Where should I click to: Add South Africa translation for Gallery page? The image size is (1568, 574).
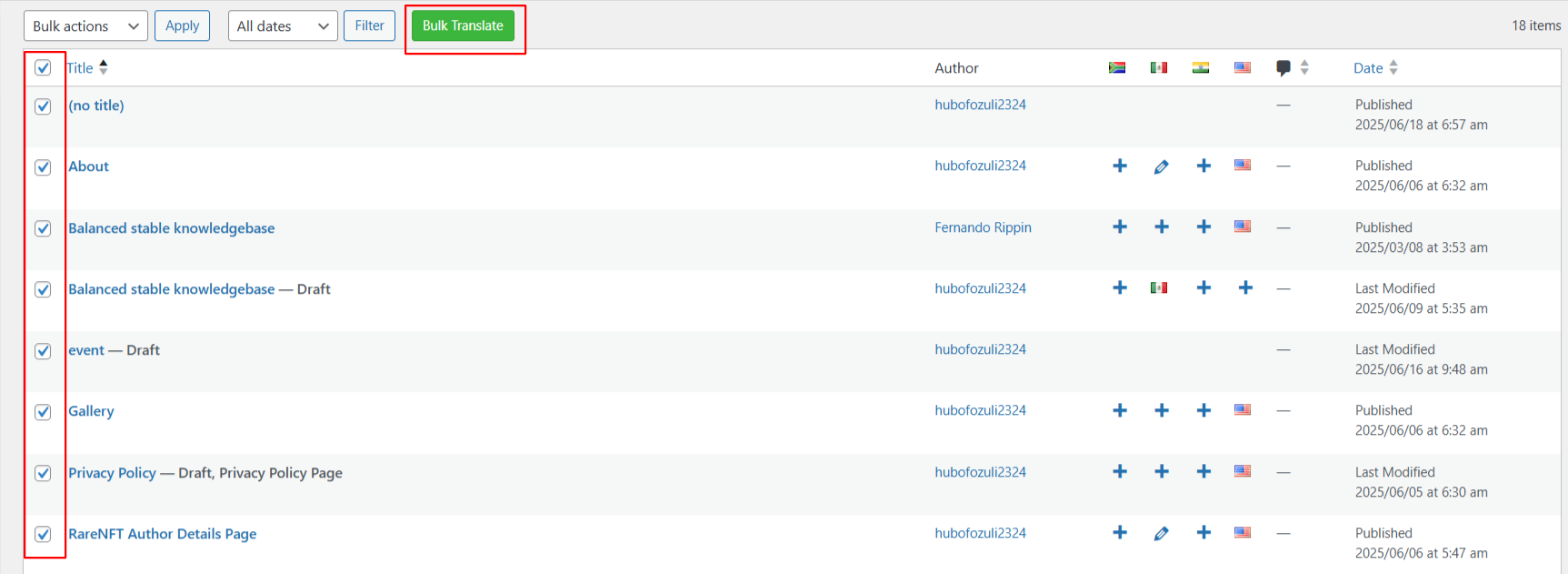click(1119, 410)
